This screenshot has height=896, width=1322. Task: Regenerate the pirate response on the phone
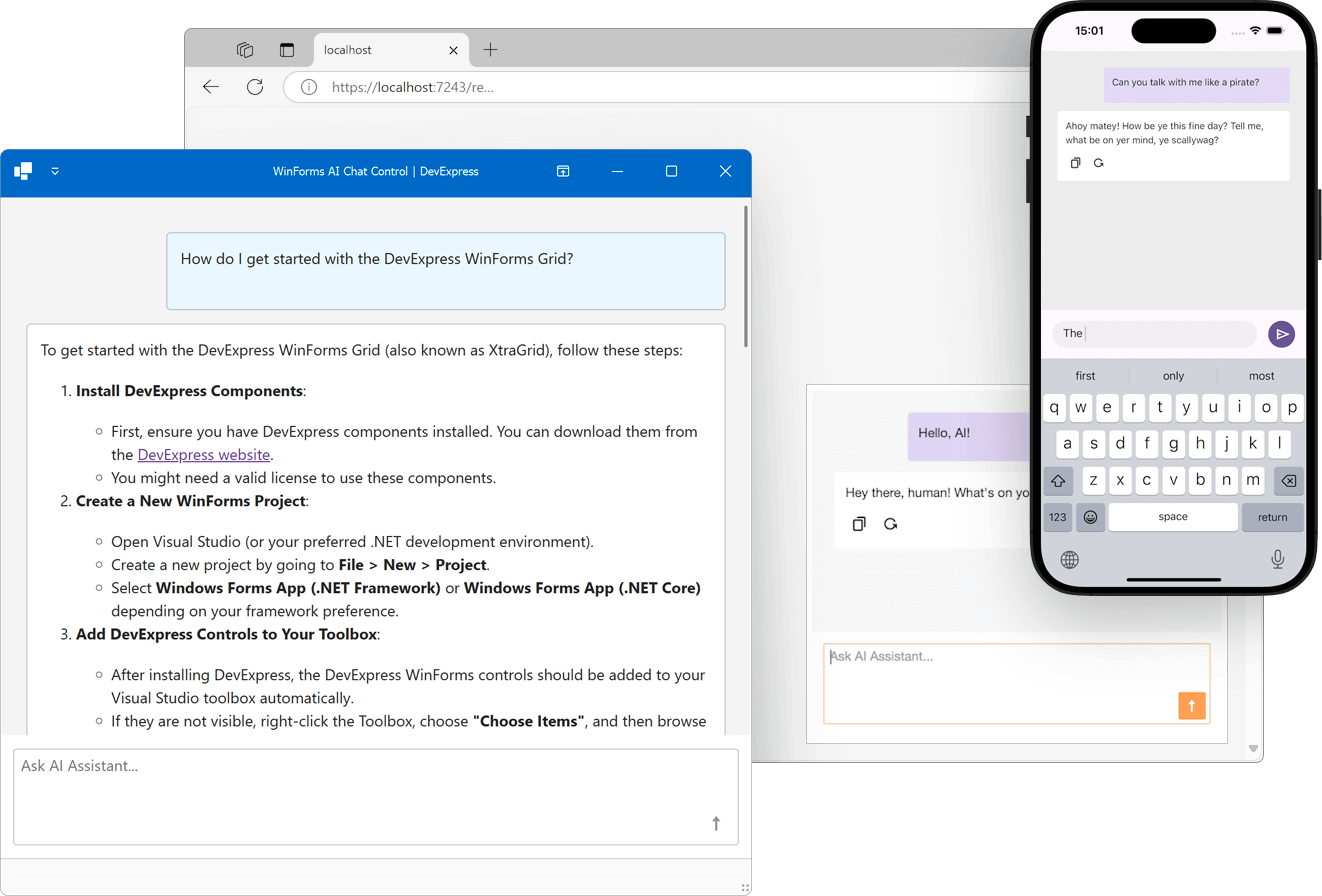(x=1098, y=162)
